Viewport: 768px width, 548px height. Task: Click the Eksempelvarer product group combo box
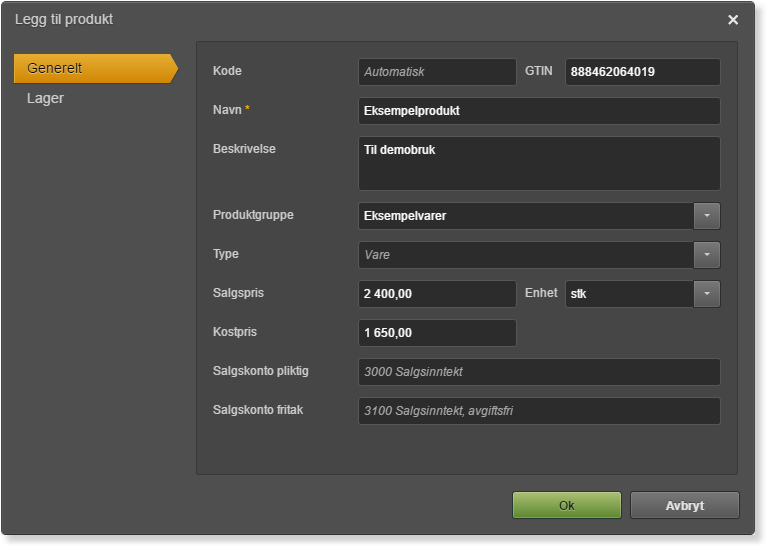[527, 216]
